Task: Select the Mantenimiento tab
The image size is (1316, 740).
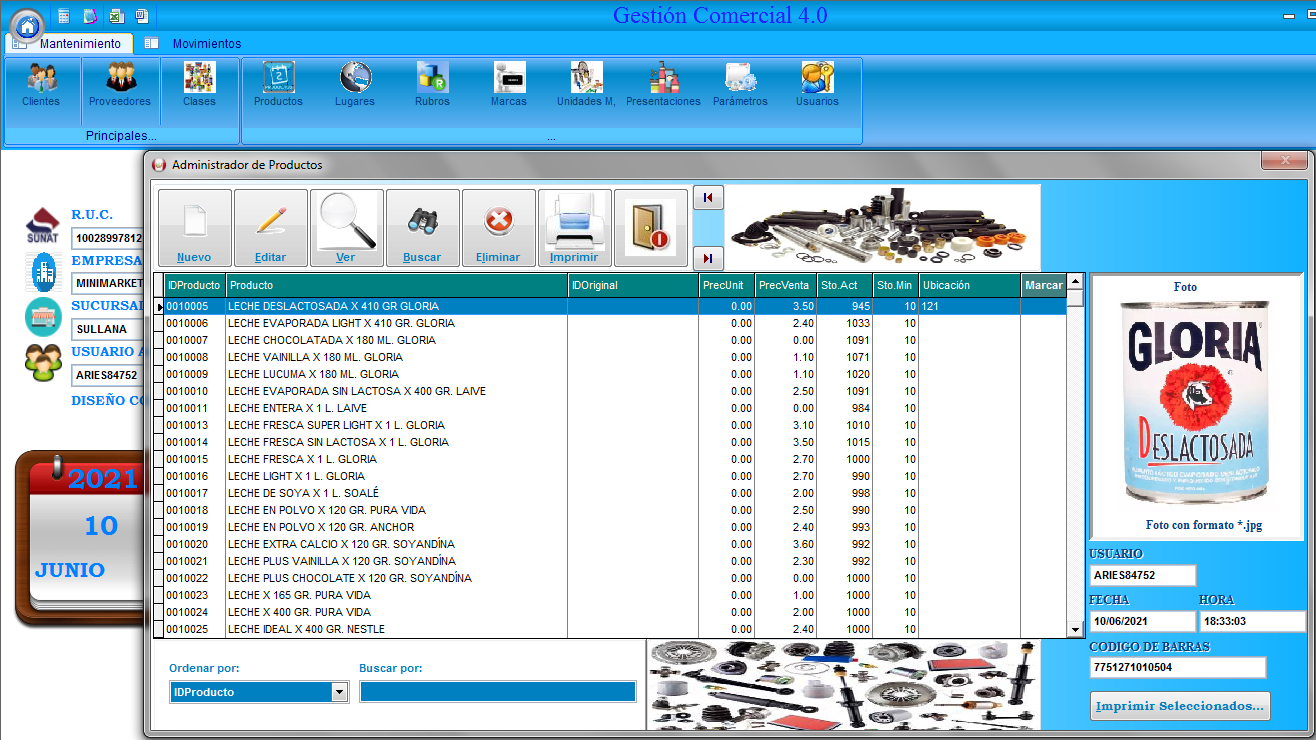Action: point(80,44)
